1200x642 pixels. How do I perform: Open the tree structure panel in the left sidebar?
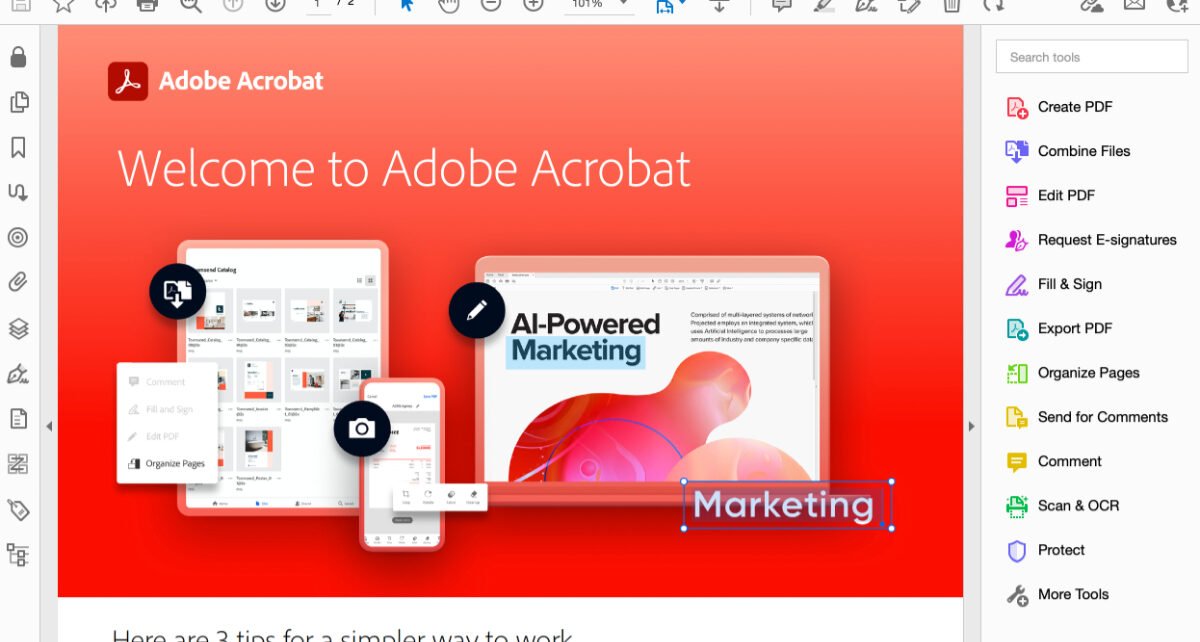pos(18,555)
